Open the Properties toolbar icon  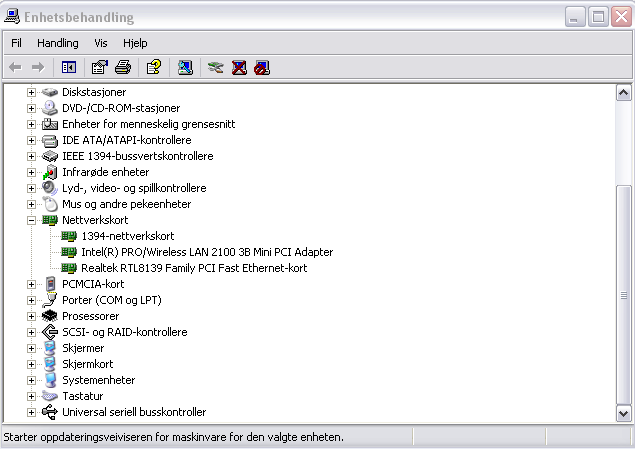pyautogui.click(x=100, y=67)
